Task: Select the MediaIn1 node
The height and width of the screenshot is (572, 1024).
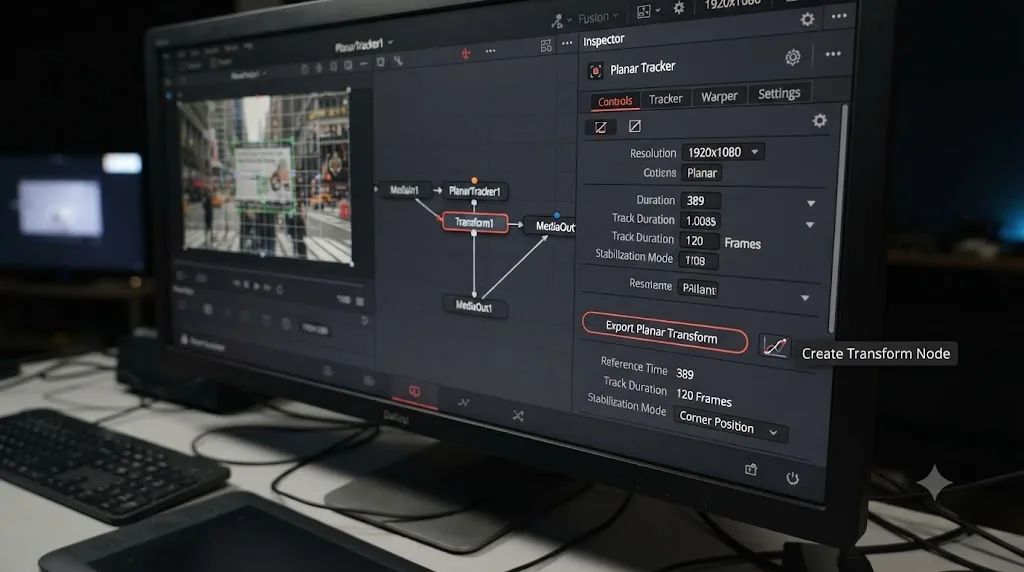Action: [404, 190]
